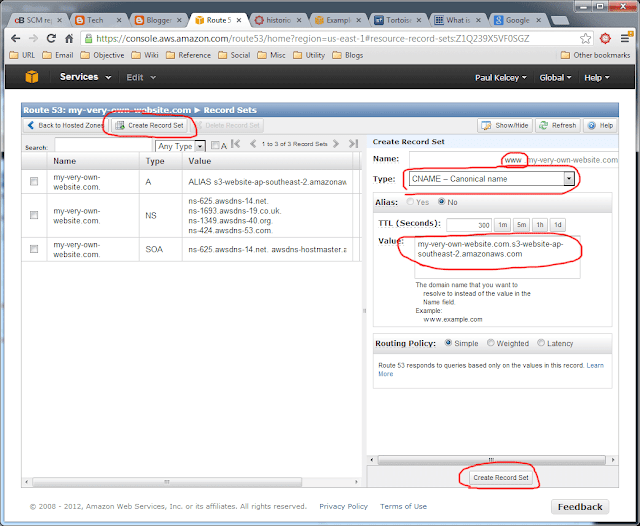Switch to the Tech browser tab
This screenshot has height=526, width=640.
click(98, 20)
